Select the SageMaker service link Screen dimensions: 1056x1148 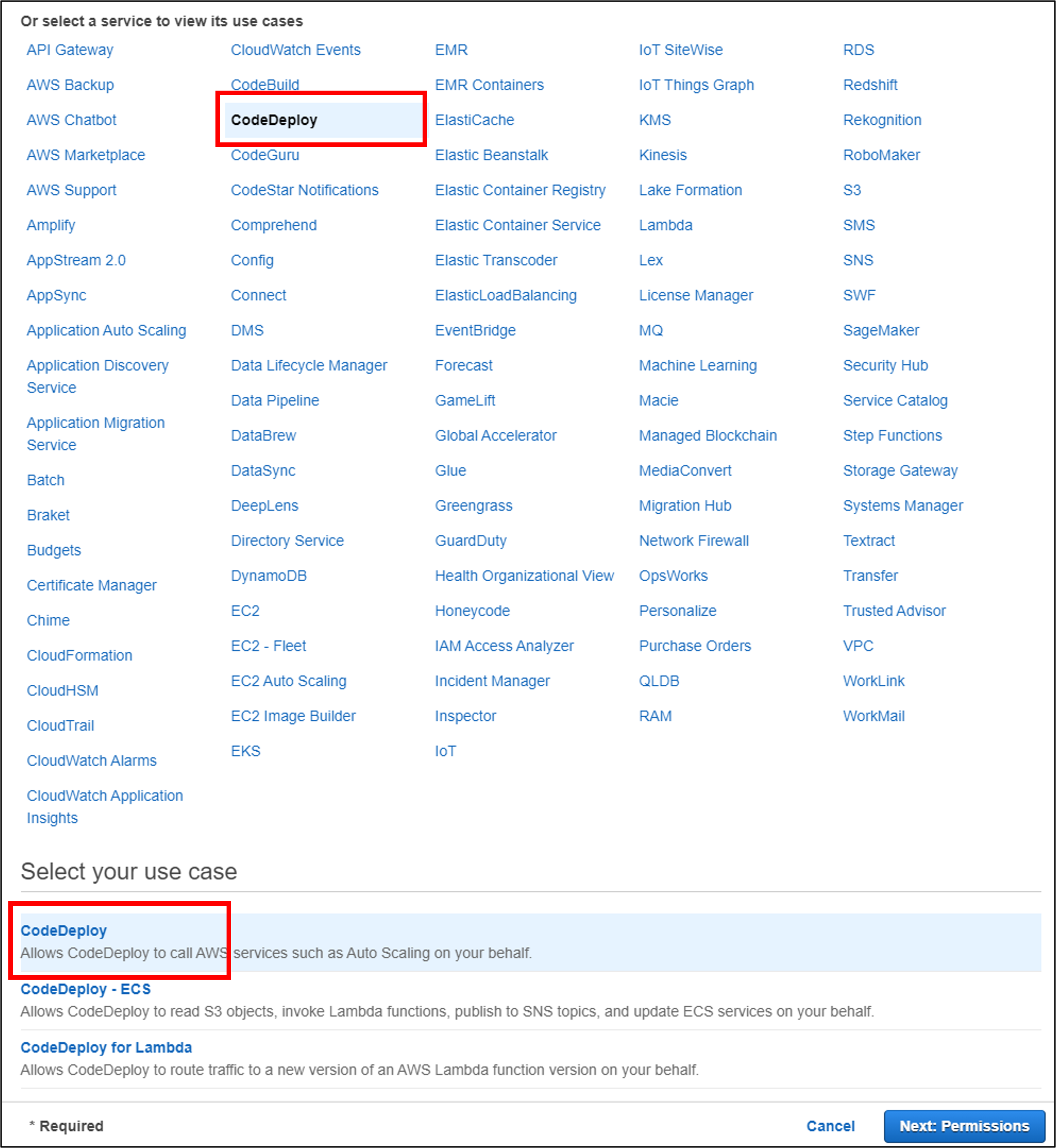click(881, 330)
